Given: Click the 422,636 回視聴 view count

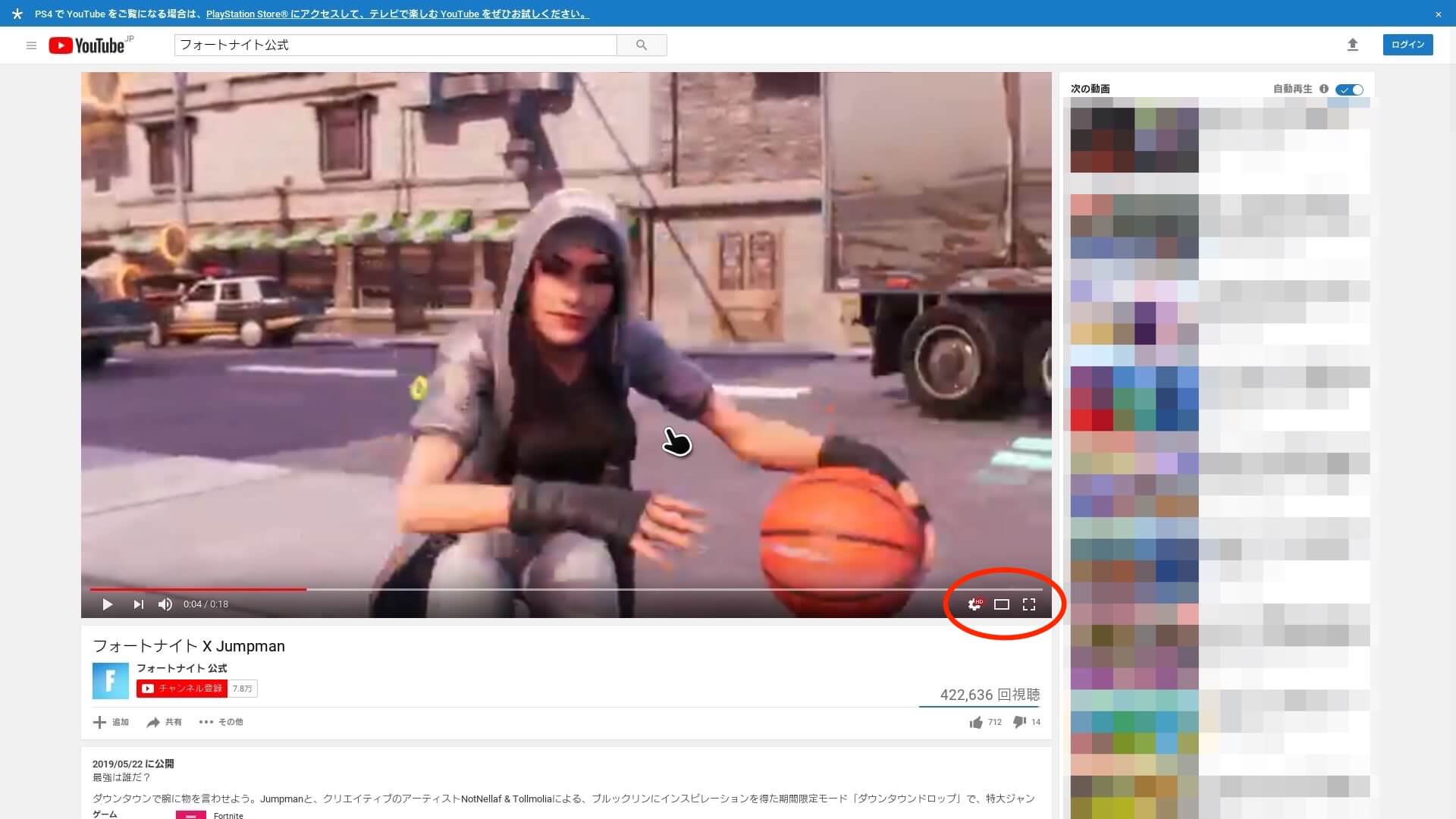Looking at the screenshot, I should coord(990,695).
